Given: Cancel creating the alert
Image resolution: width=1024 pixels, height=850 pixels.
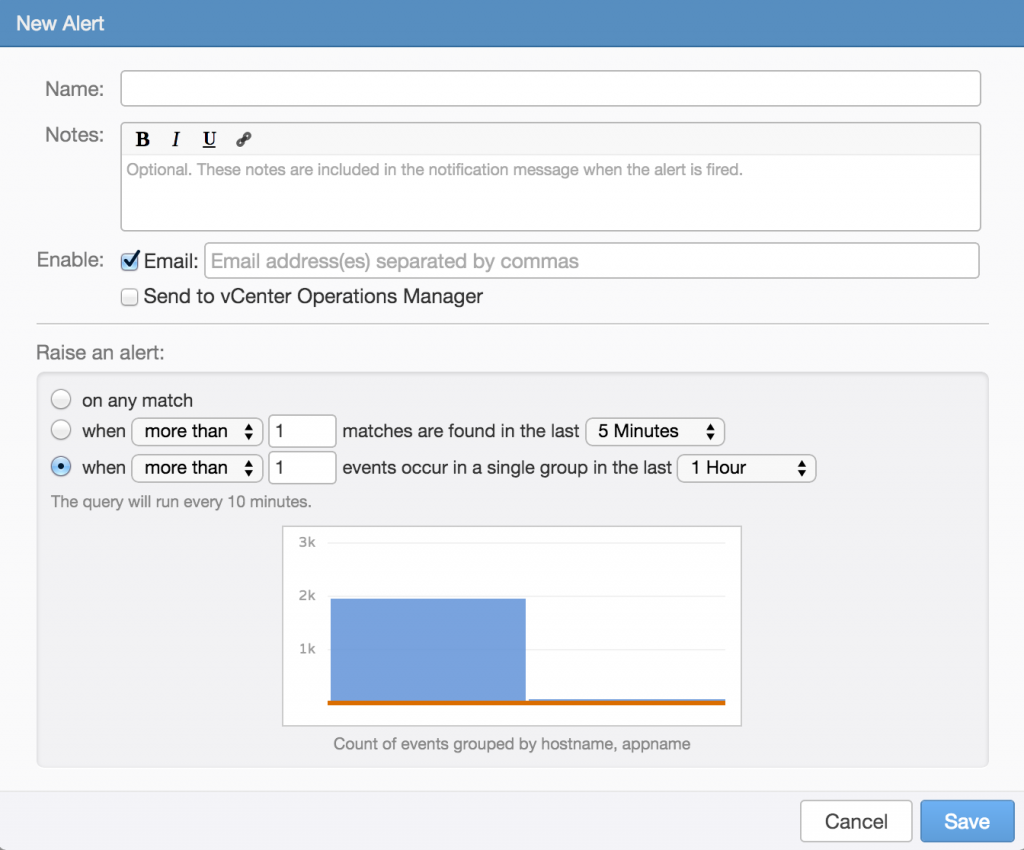Looking at the screenshot, I should tap(856, 820).
